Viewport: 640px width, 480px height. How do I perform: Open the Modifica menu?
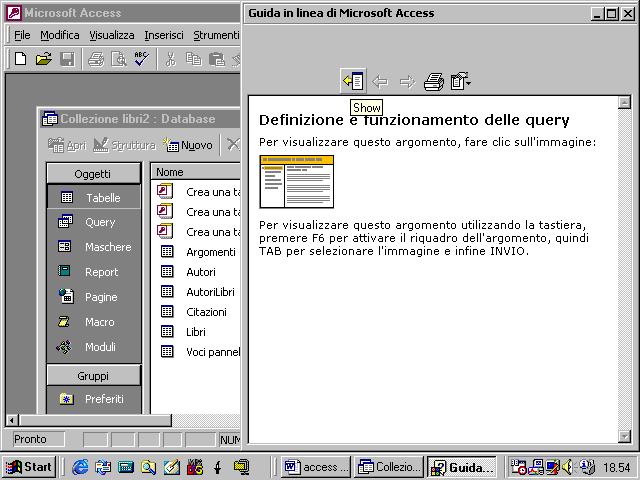click(60, 36)
